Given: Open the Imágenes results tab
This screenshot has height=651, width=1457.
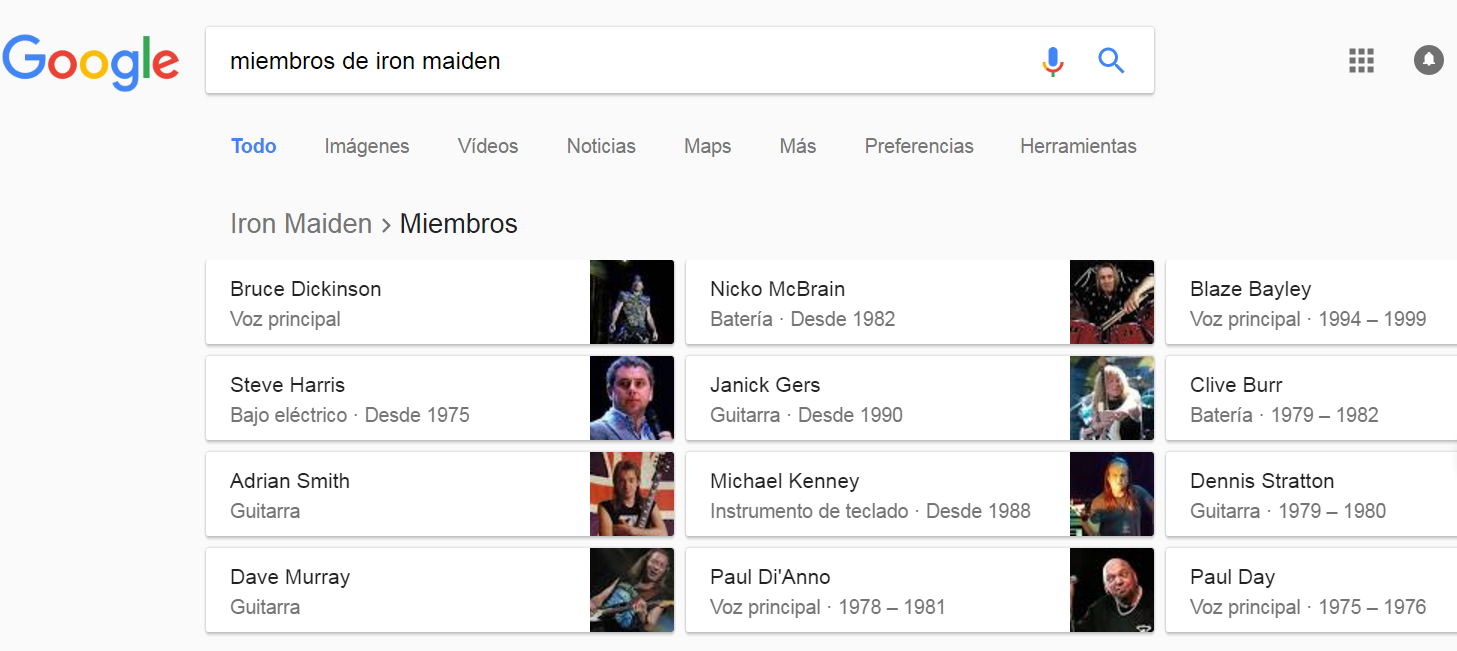Looking at the screenshot, I should [x=367, y=146].
